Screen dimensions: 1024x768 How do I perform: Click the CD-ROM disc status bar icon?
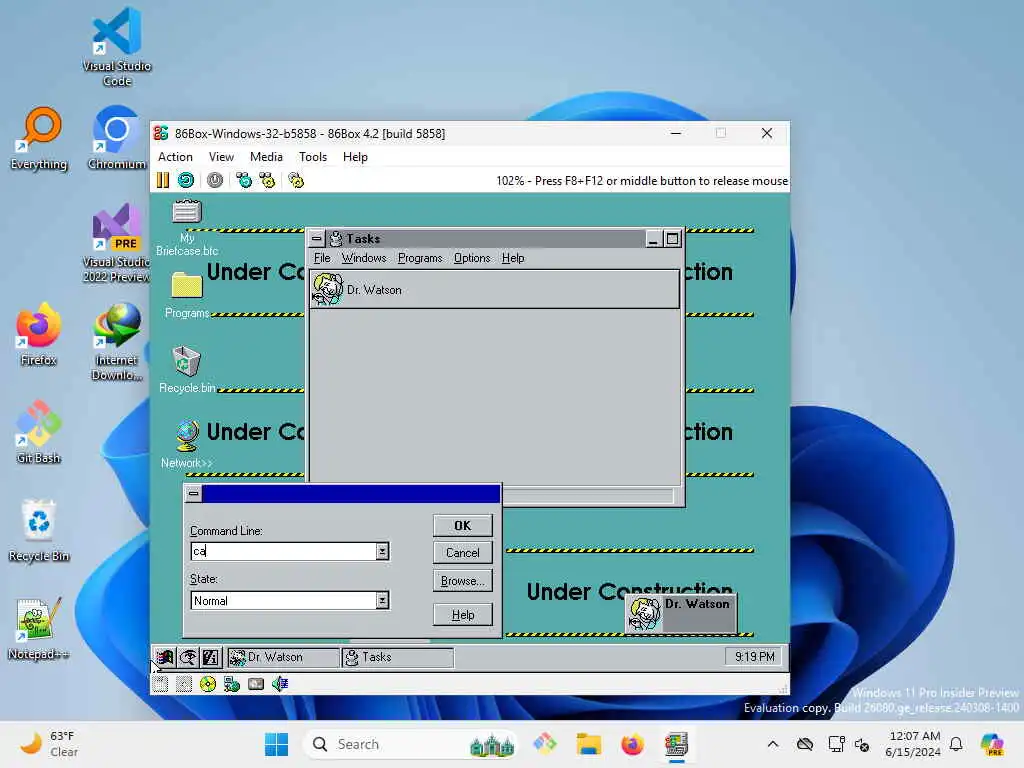208,684
